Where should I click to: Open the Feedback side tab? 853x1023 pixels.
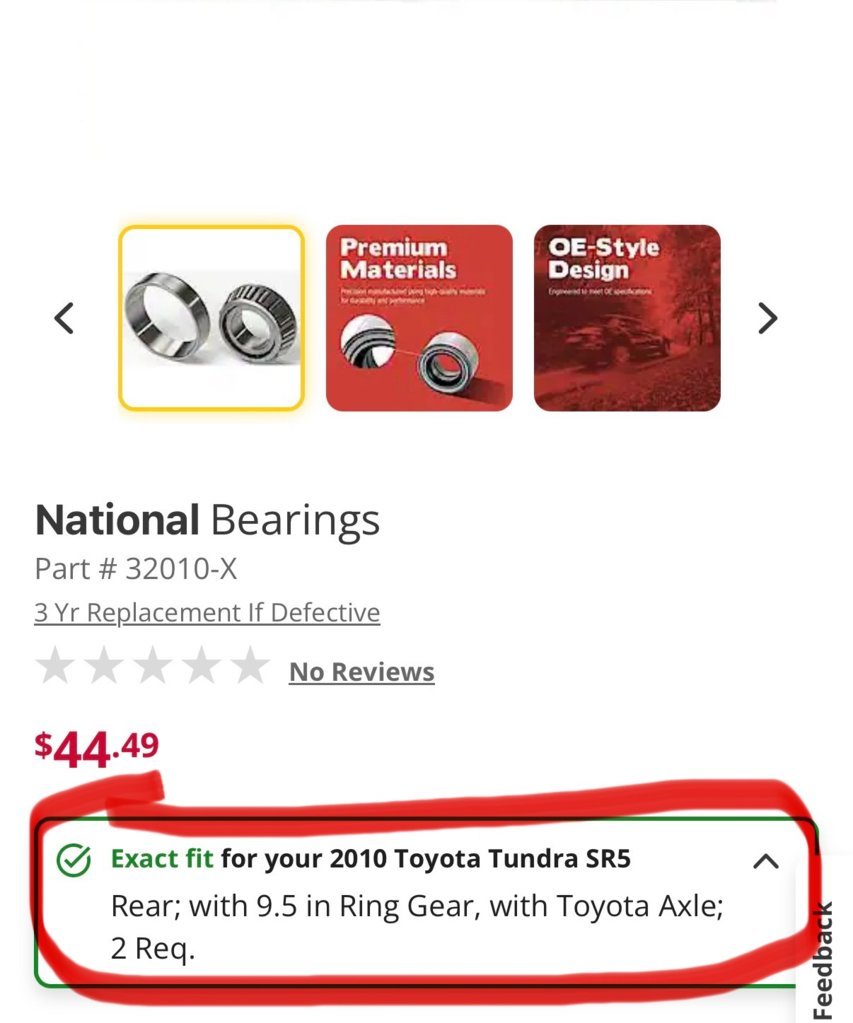(824, 958)
